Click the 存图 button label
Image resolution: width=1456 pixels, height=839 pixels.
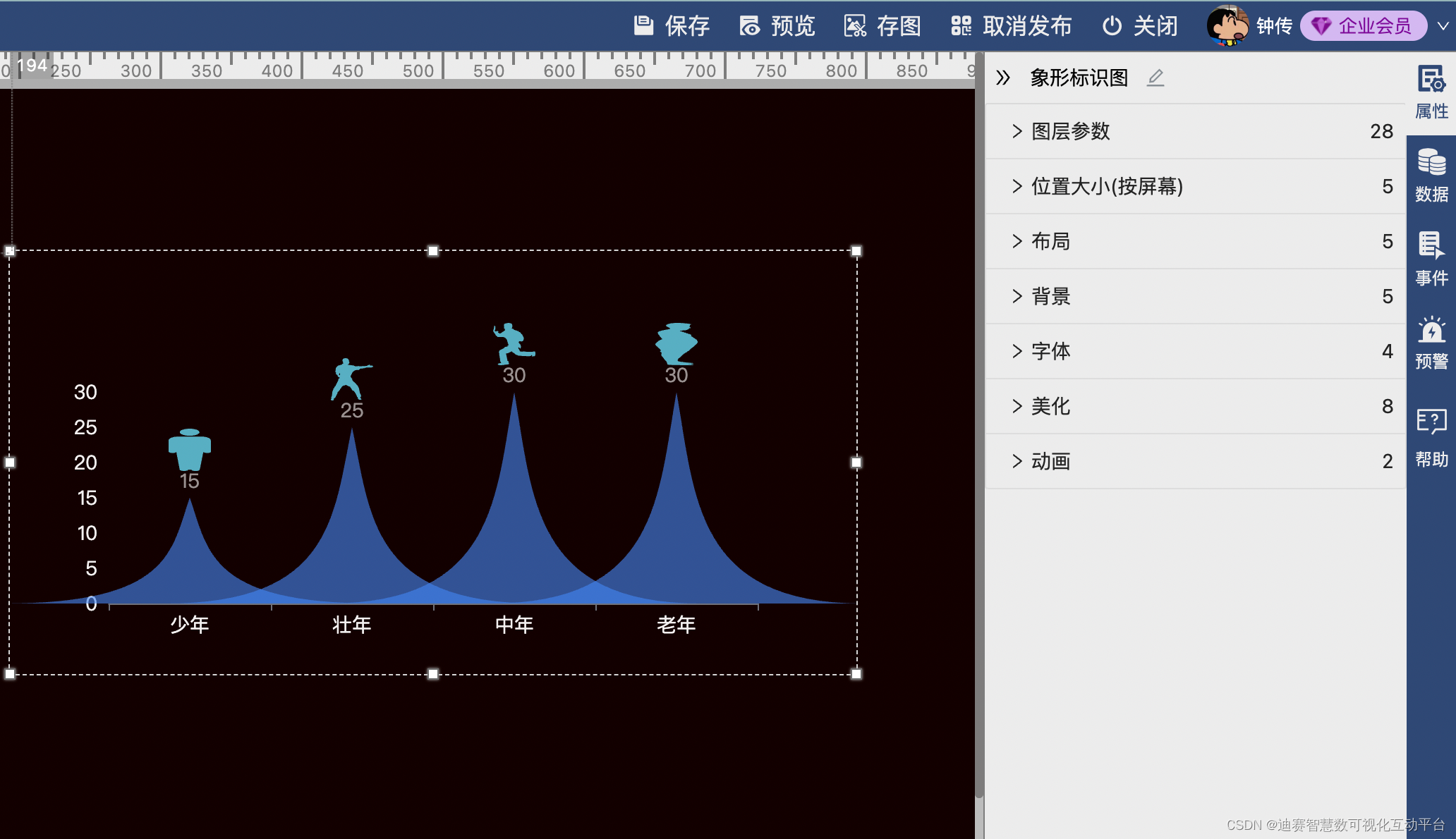(899, 26)
